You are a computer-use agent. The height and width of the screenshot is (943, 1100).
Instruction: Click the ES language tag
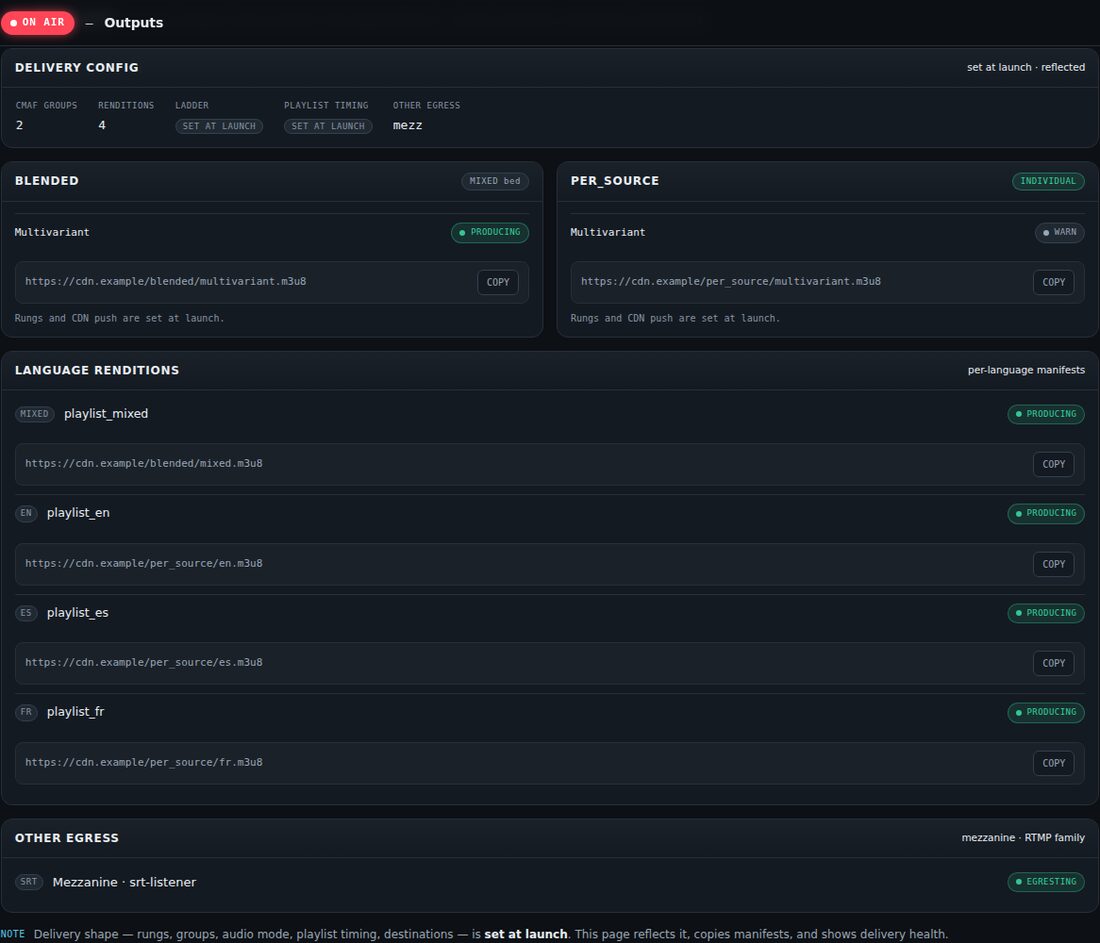click(26, 613)
